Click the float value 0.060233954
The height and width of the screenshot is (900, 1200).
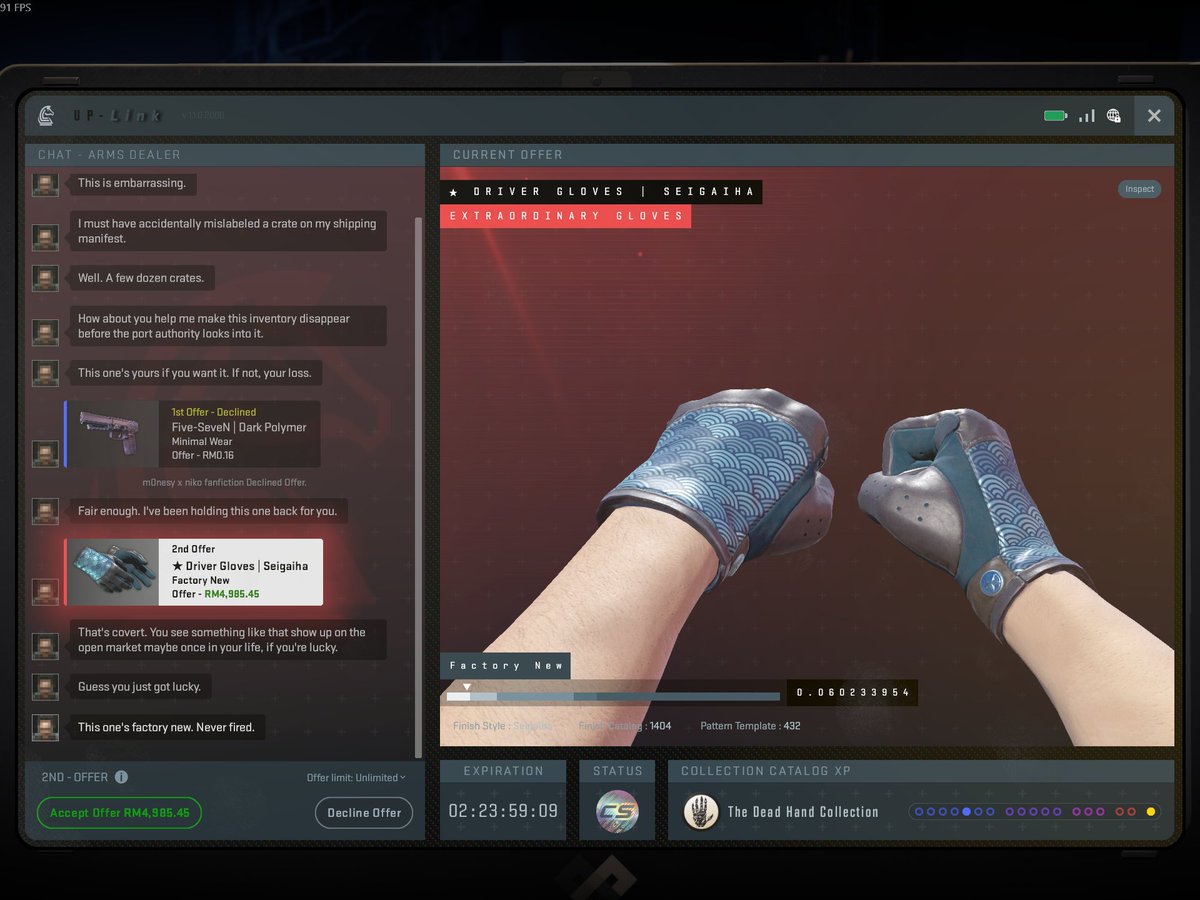click(x=852, y=693)
